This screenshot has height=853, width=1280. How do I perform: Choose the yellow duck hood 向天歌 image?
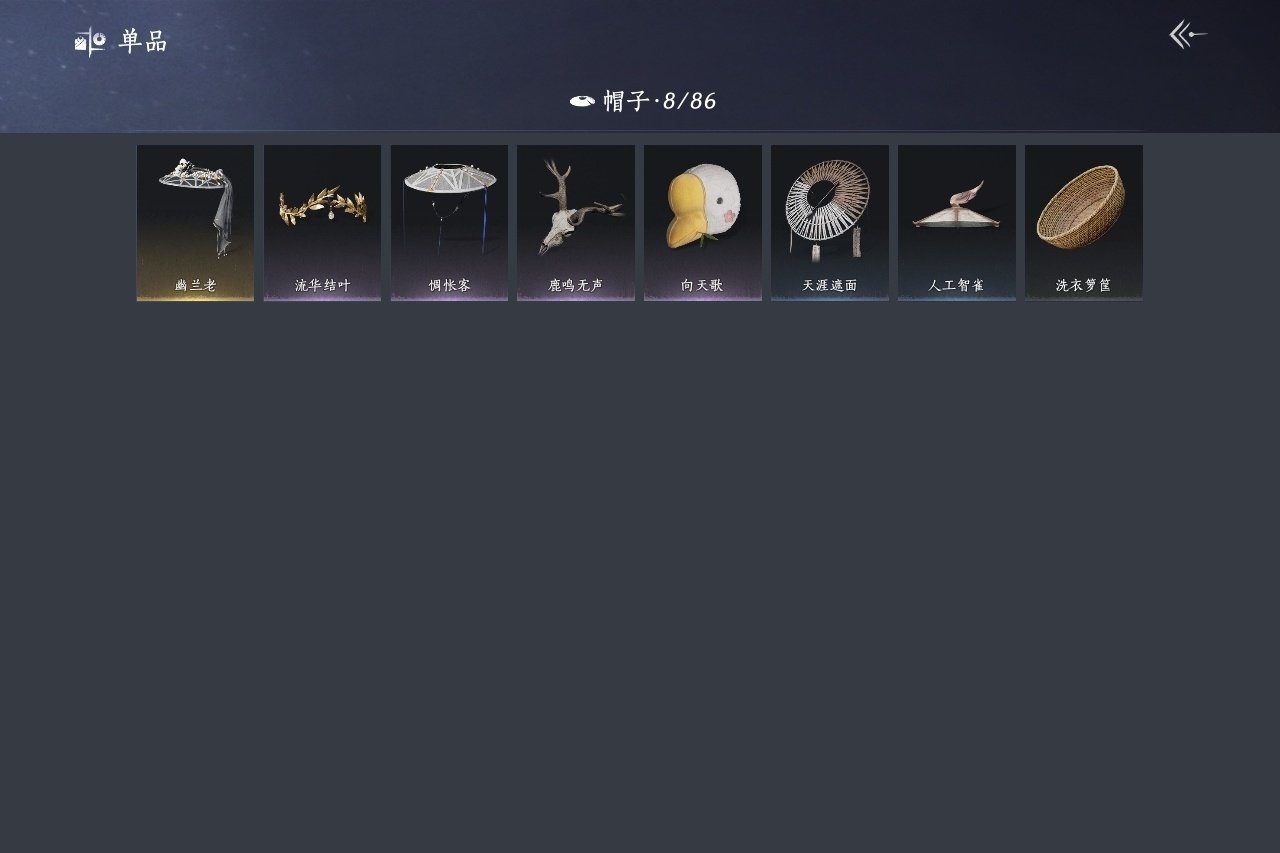point(703,207)
